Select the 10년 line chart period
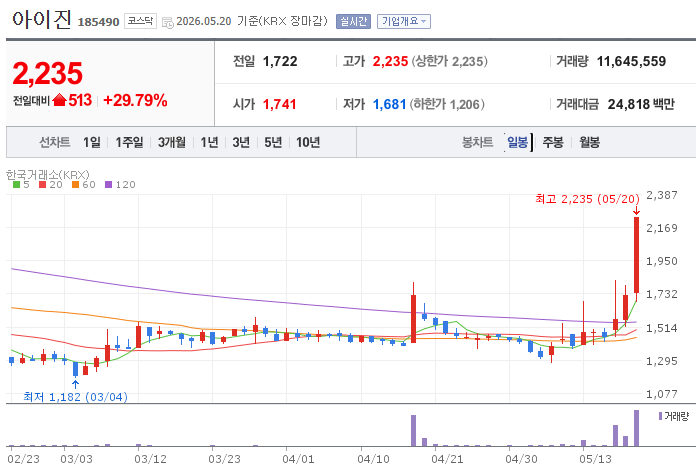696x470 pixels. (308, 142)
